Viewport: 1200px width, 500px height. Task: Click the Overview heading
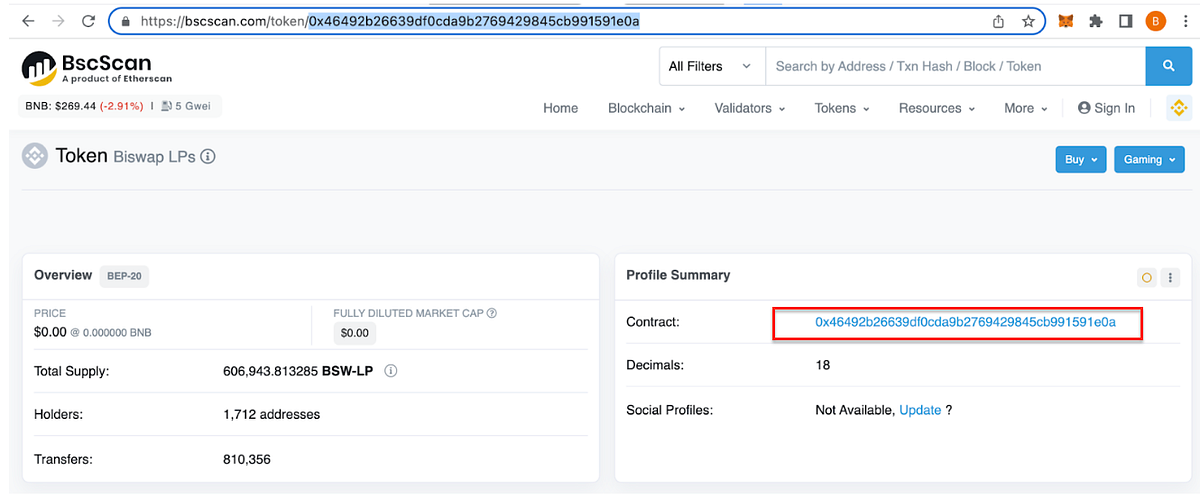point(63,275)
